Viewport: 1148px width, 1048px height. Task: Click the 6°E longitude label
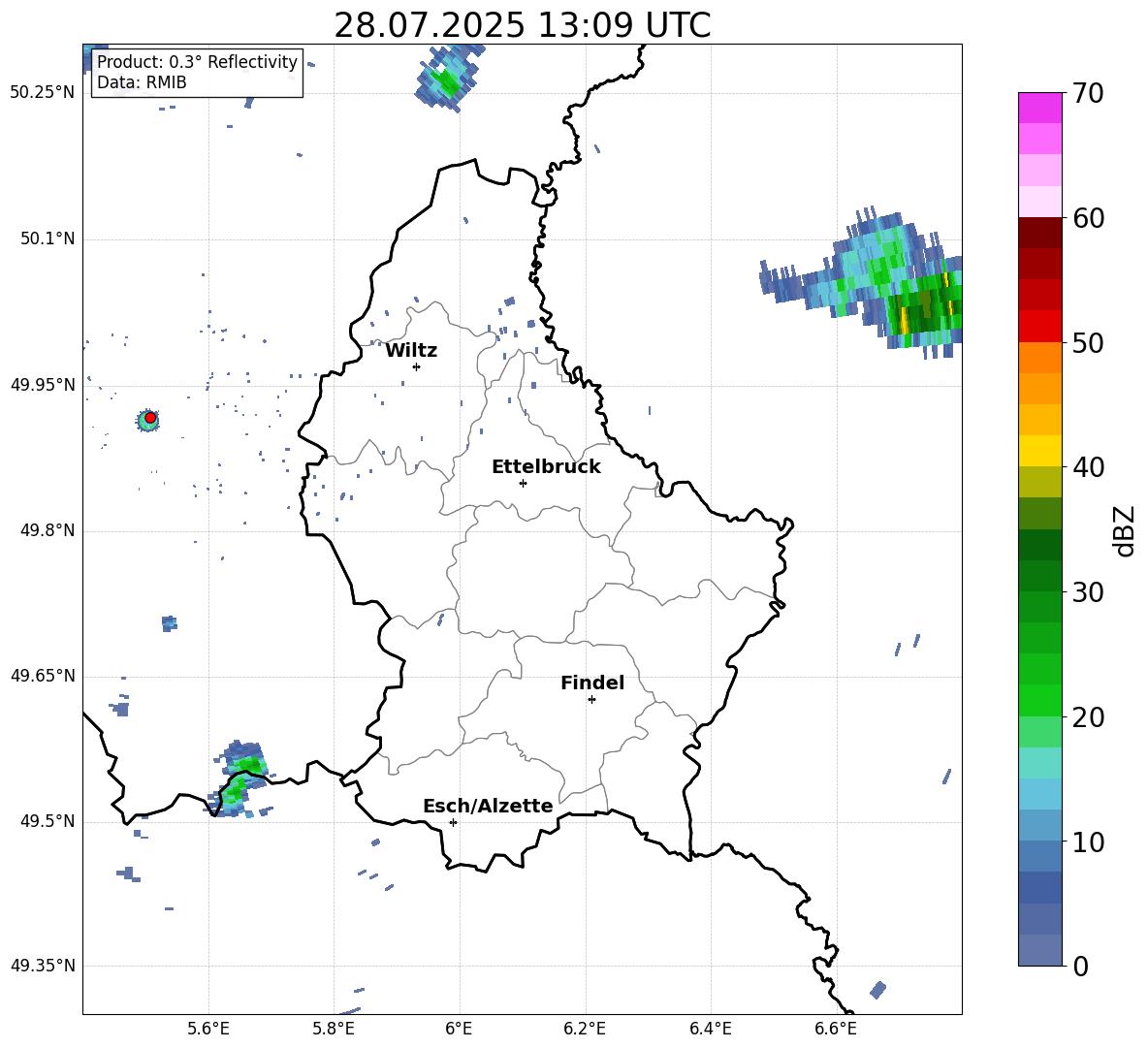click(459, 1029)
